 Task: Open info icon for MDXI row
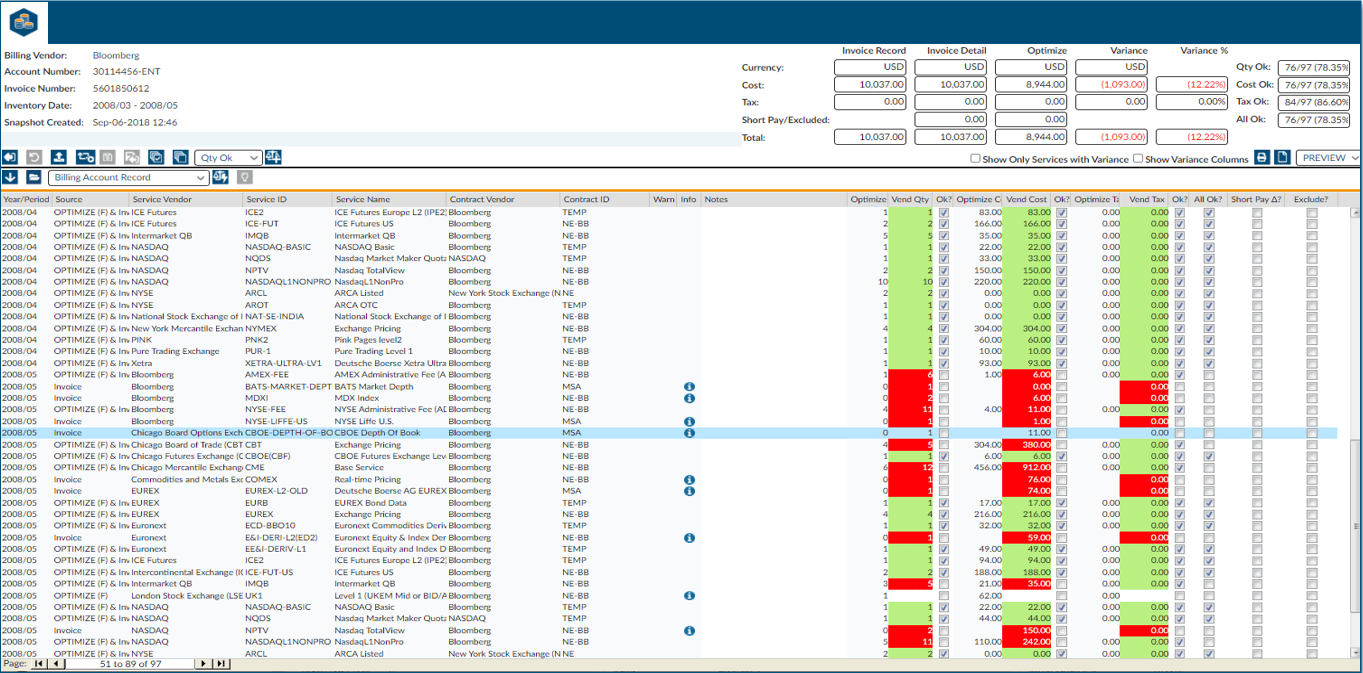point(689,398)
